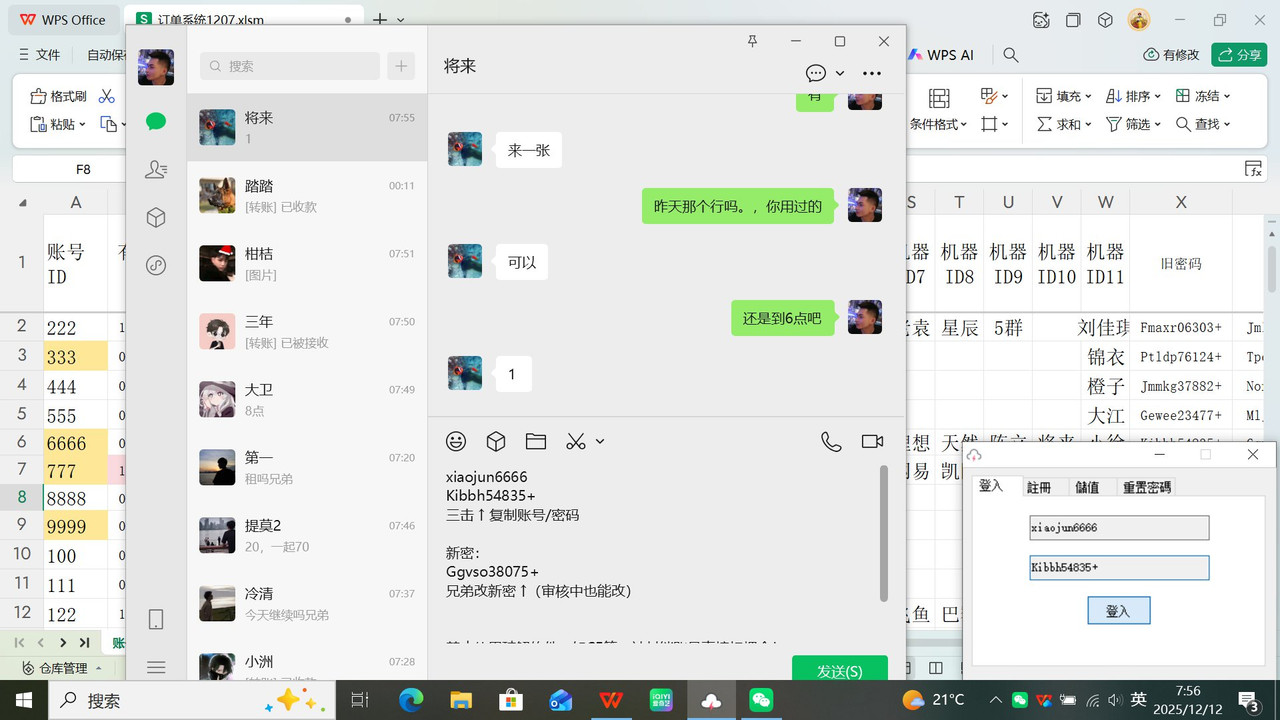Open File Explorer from taskbar
Viewport: 1280px width, 720px height.
460,700
